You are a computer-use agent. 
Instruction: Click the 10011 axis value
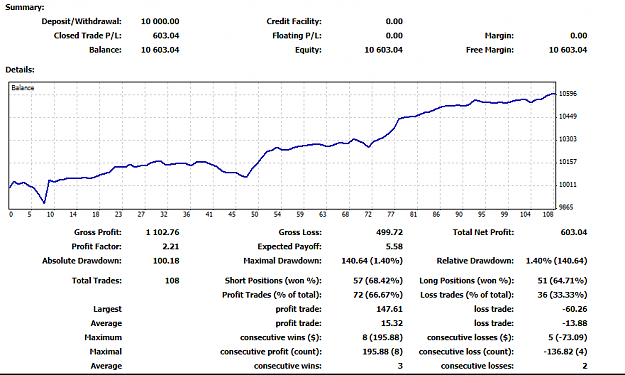[x=568, y=185]
